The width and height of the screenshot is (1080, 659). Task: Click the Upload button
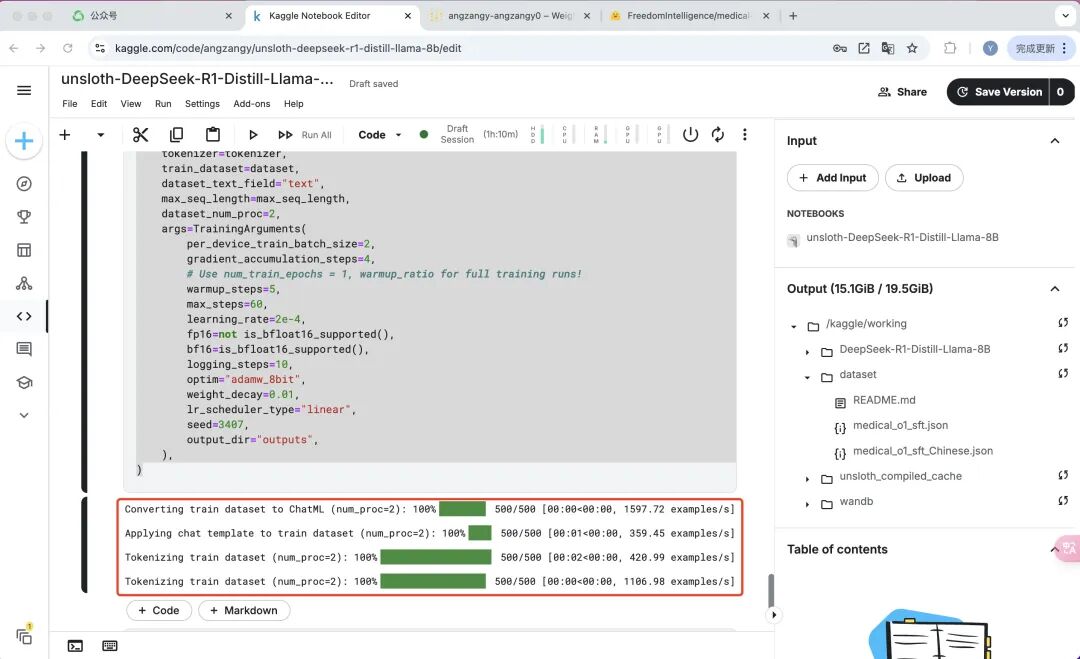point(924,178)
